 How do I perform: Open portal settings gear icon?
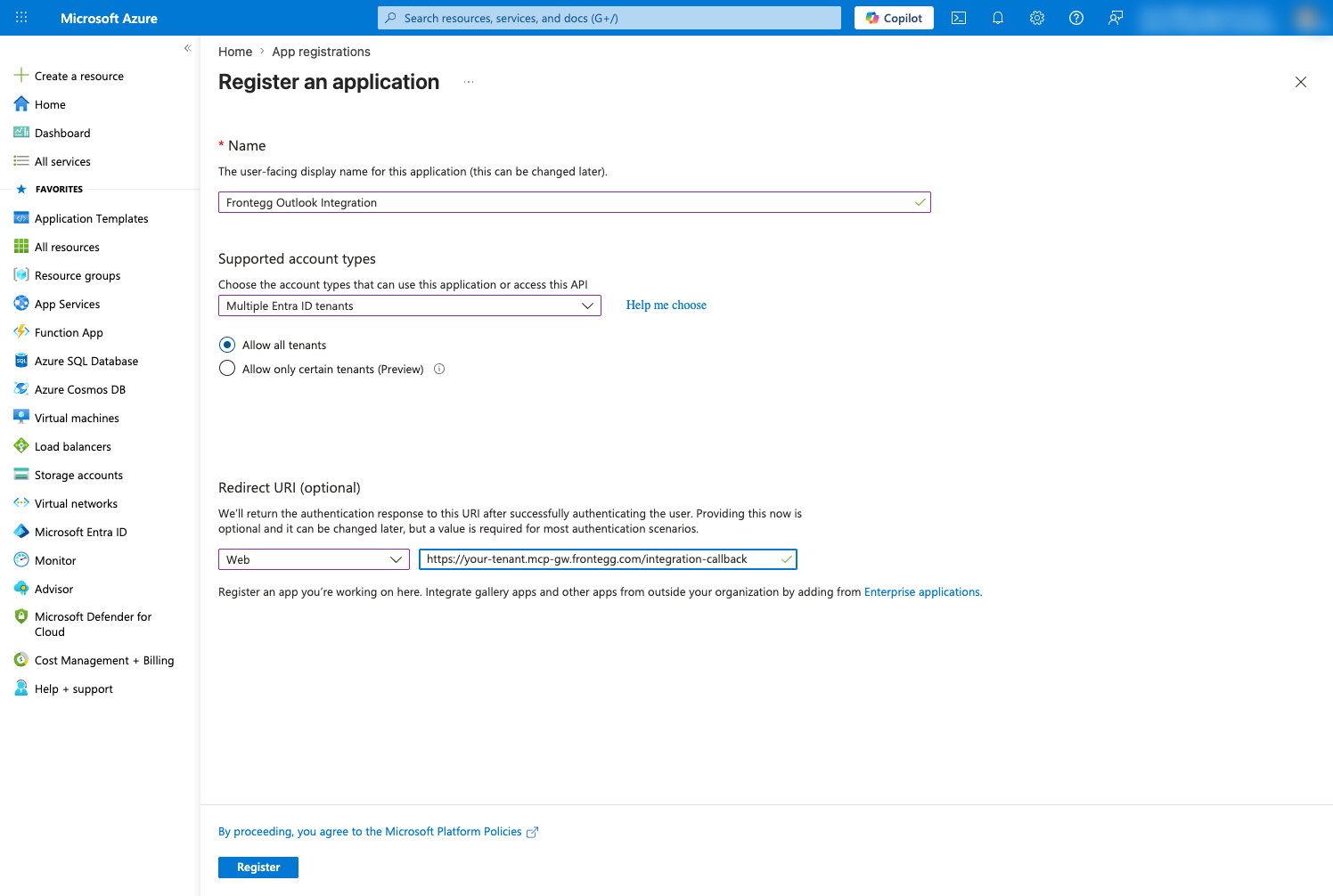(1037, 18)
